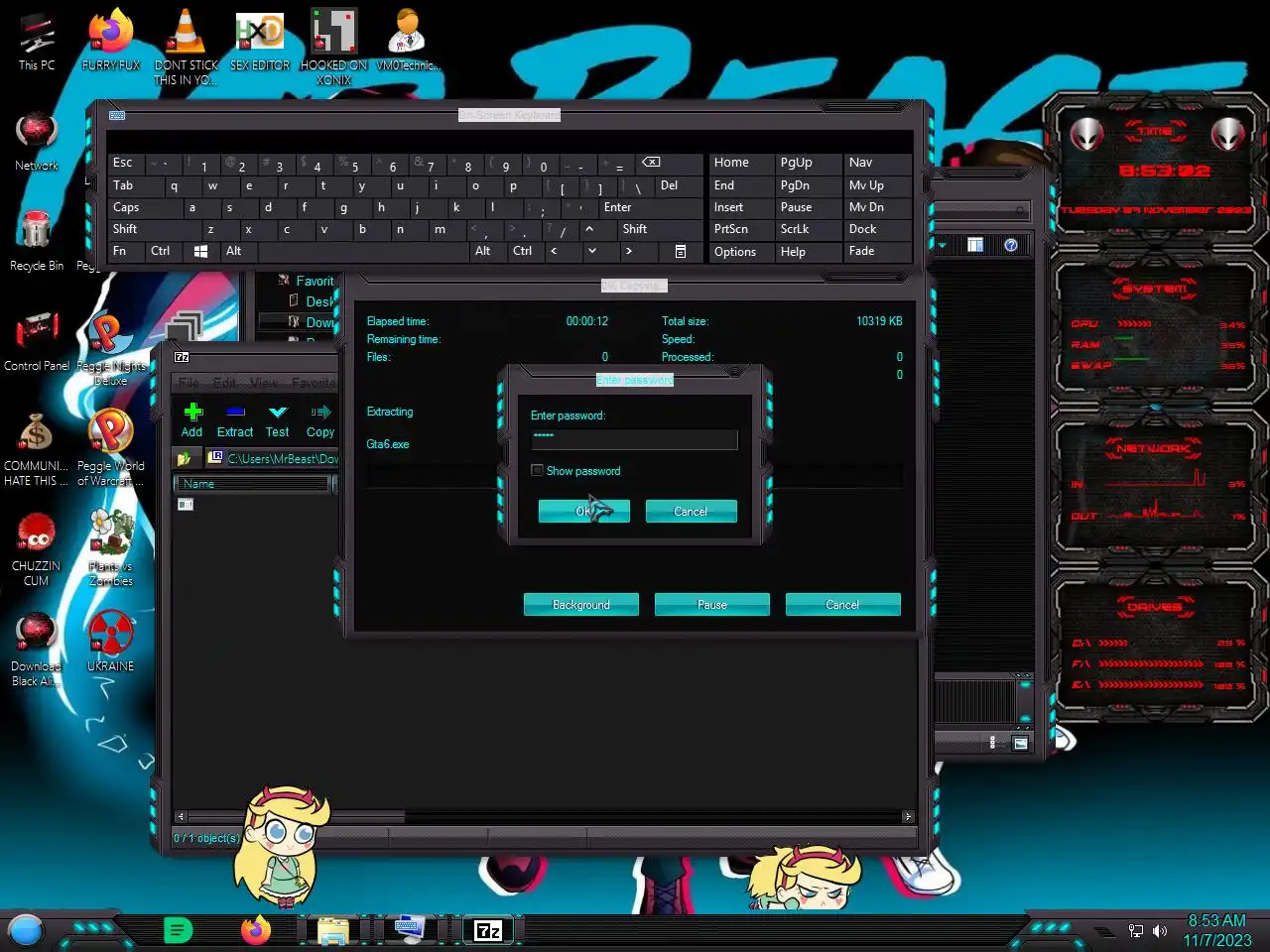The image size is (1270, 952).
Task: Click the Copy toolbar icon in 7-Zip
Action: pos(320,412)
